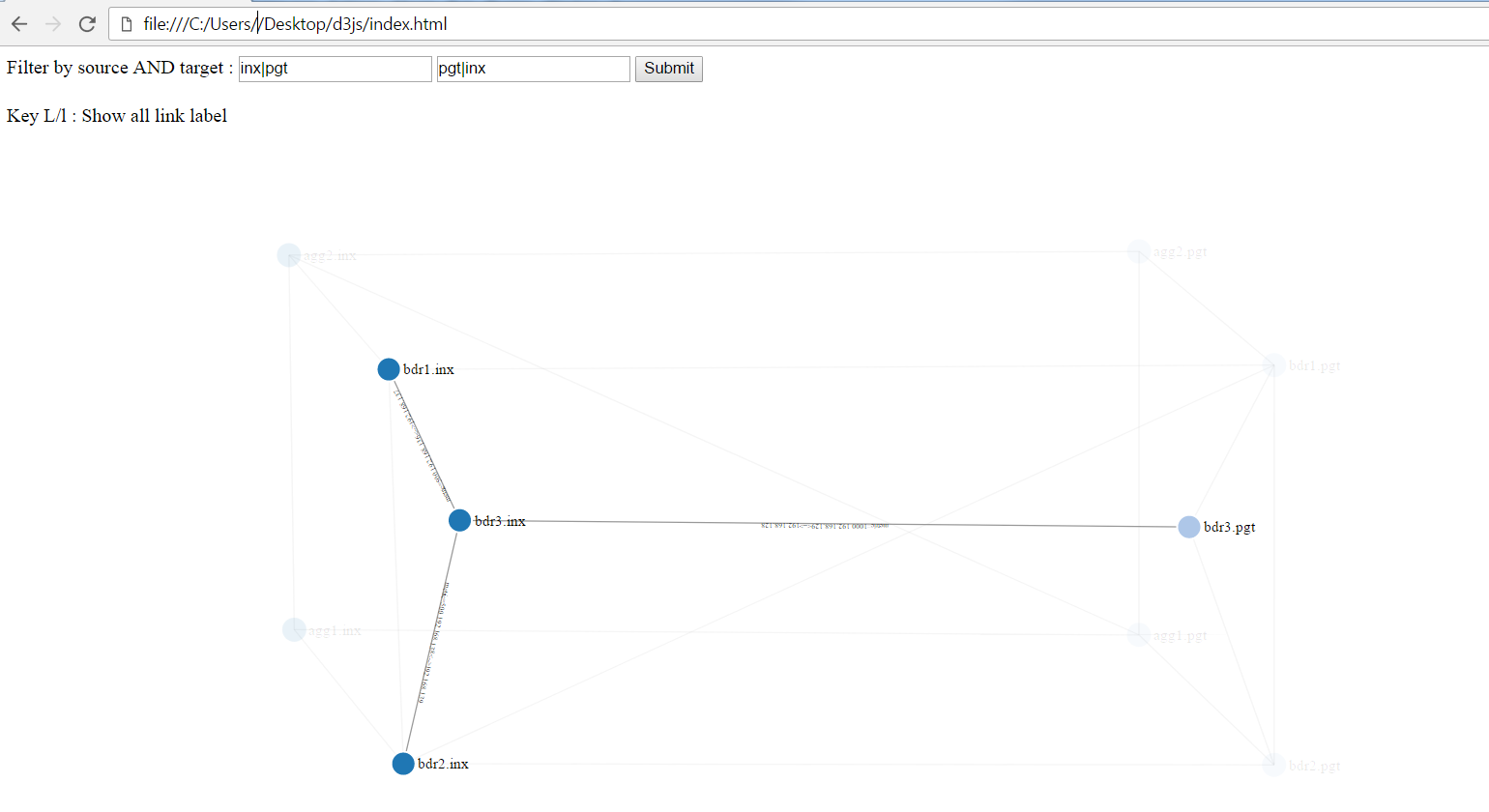Click the source filter field containing inx|pgt
This screenshot has width=1489, height=812.
pyautogui.click(x=335, y=69)
